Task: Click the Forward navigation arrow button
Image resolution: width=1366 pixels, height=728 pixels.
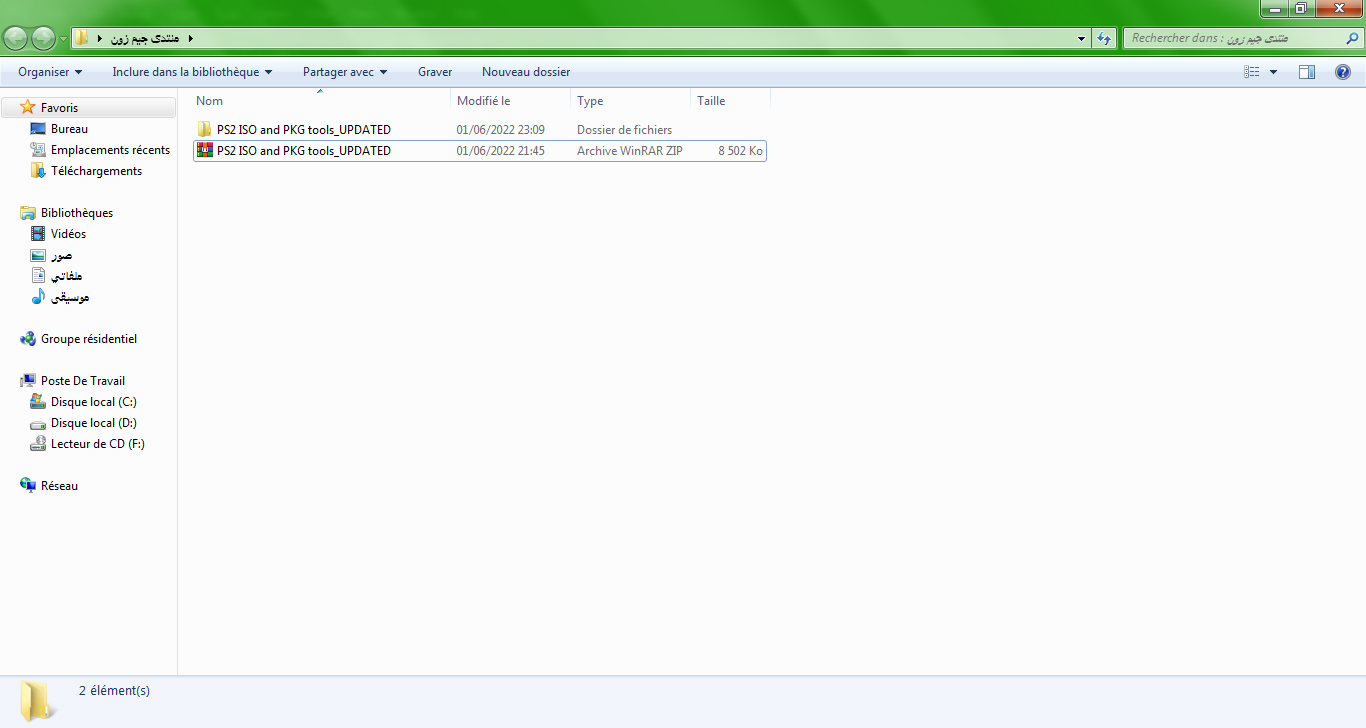Action: (x=43, y=39)
